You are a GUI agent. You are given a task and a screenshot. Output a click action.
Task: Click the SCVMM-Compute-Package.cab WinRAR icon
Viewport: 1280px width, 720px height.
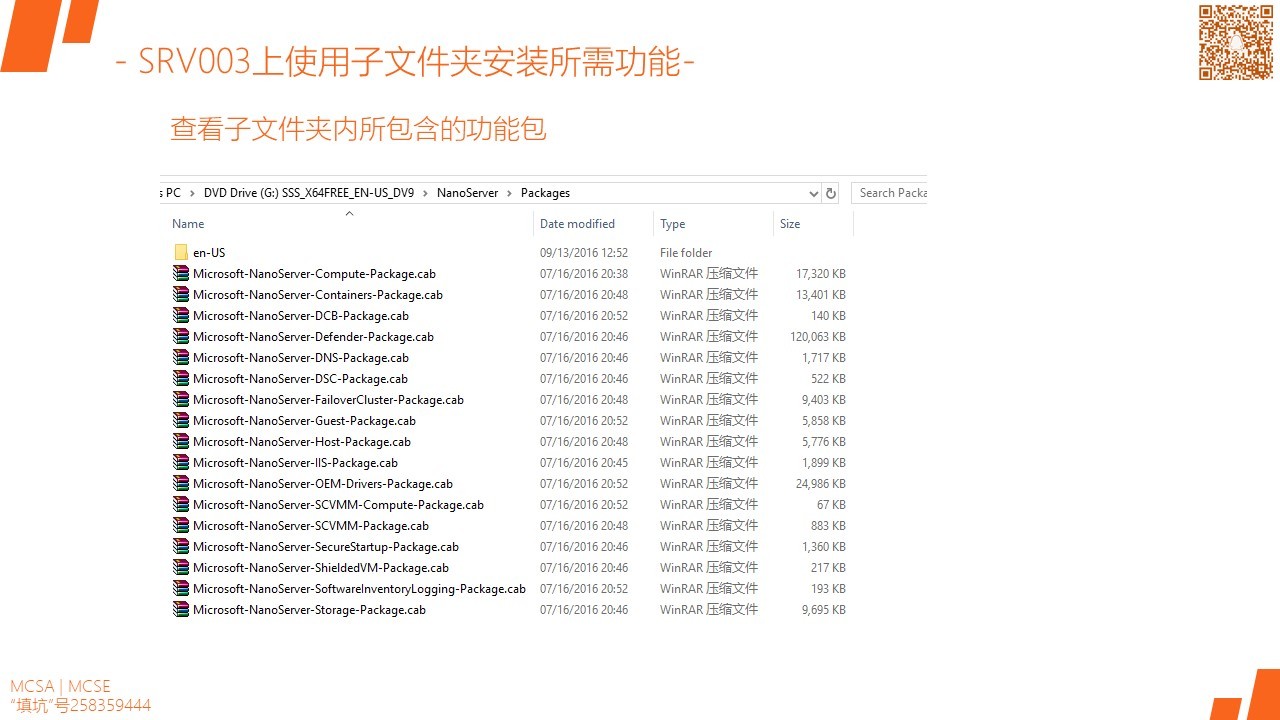click(181, 504)
